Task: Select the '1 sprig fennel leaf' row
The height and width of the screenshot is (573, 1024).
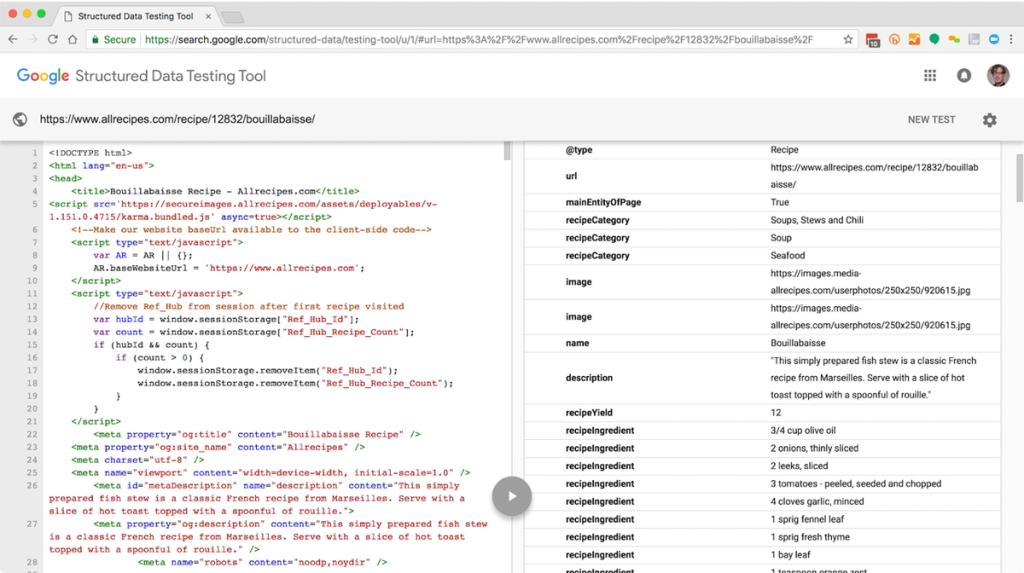Action: (762, 519)
